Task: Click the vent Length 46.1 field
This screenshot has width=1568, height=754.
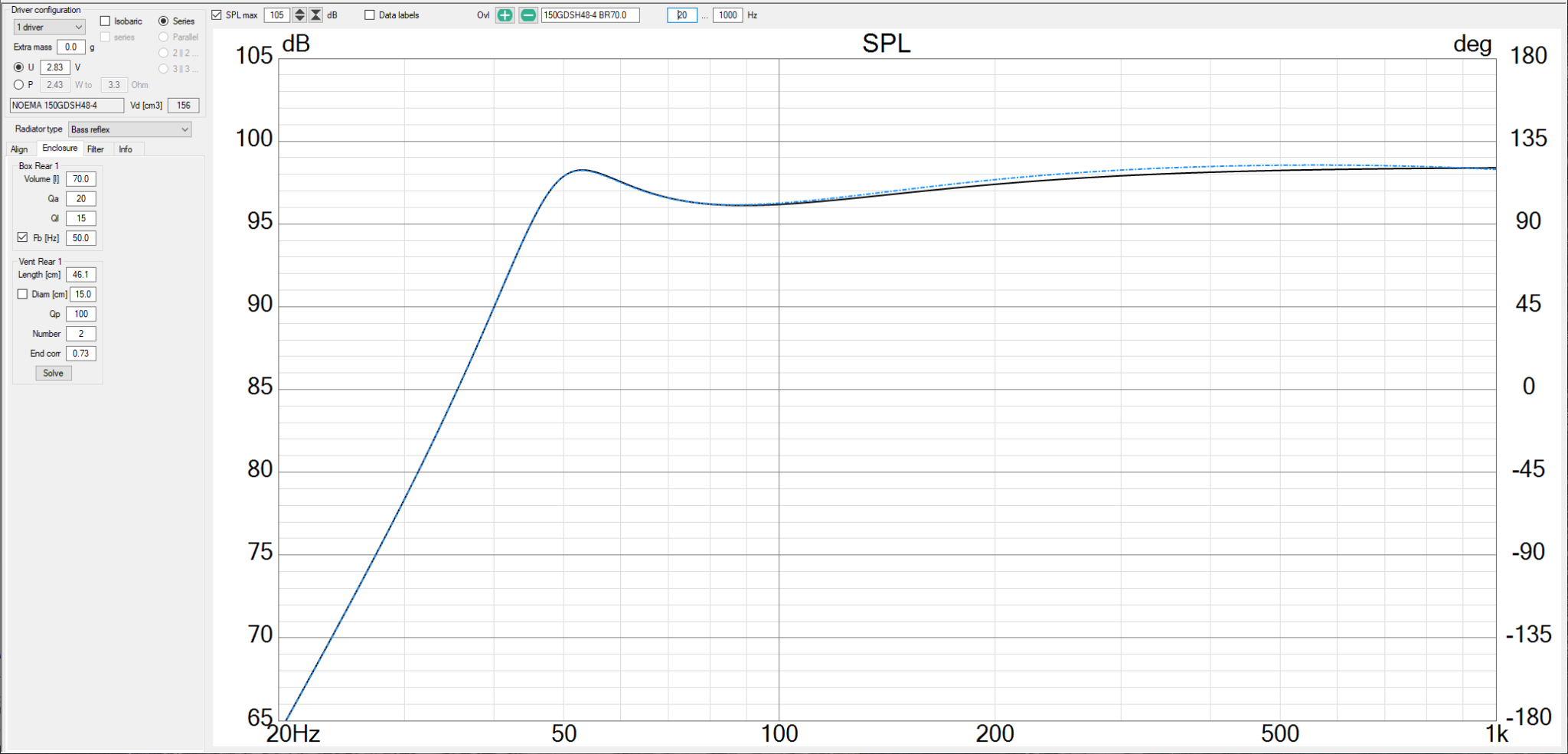Action: point(81,275)
